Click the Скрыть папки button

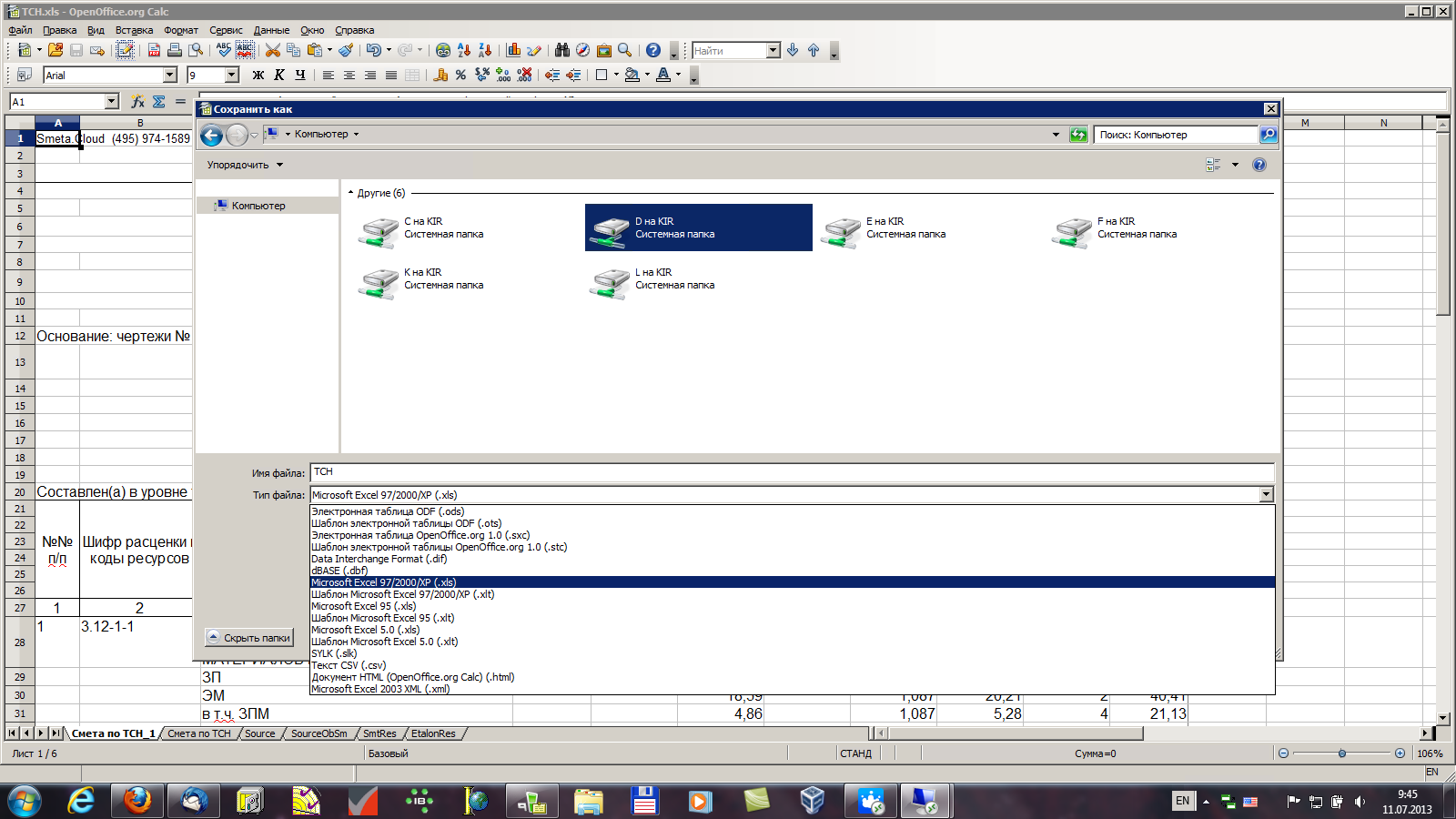248,638
